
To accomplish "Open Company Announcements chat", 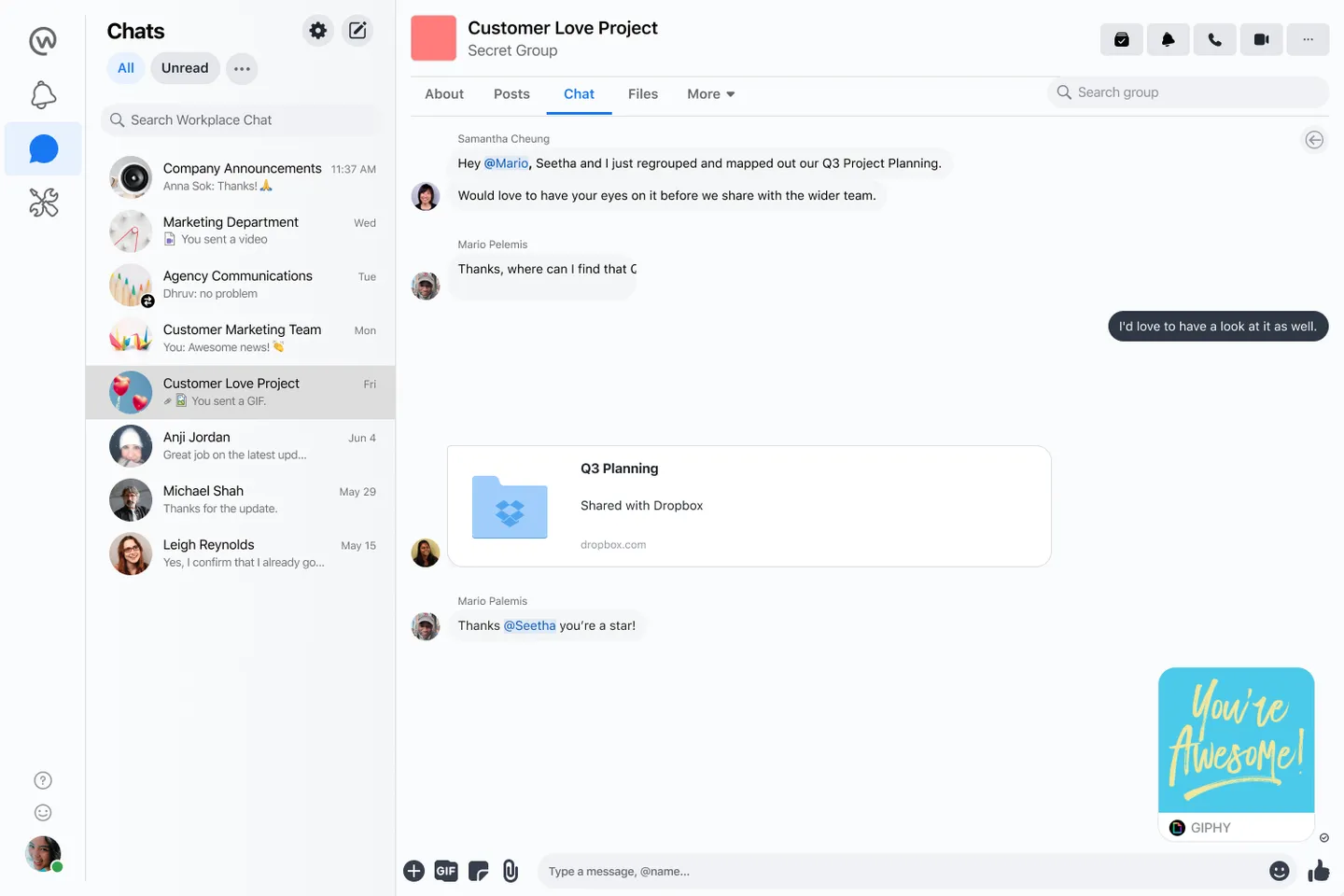I will pyautogui.click(x=241, y=177).
